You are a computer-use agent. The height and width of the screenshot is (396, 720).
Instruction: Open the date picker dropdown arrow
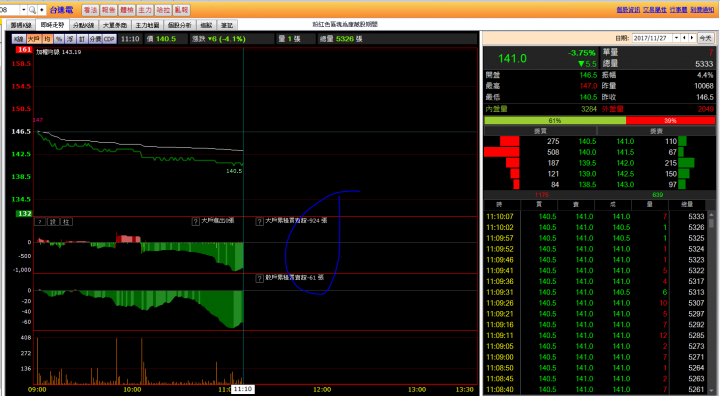(x=676, y=38)
